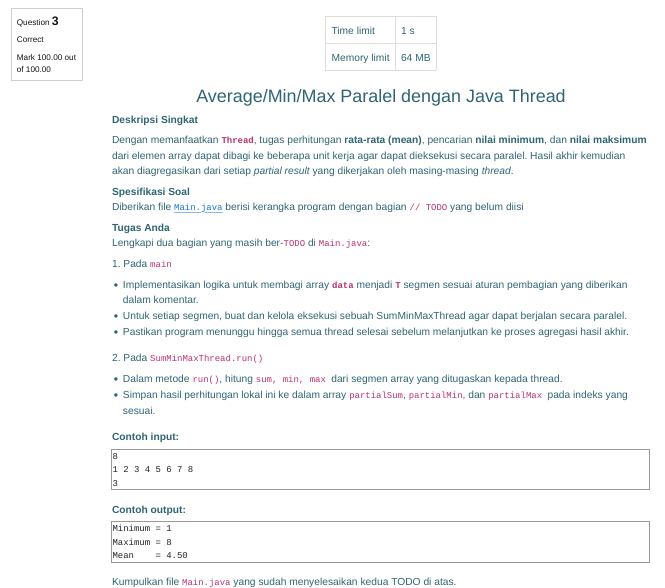The width and height of the screenshot is (665, 588).
Task: Click the Tugas Anda heading
Action: (140, 227)
